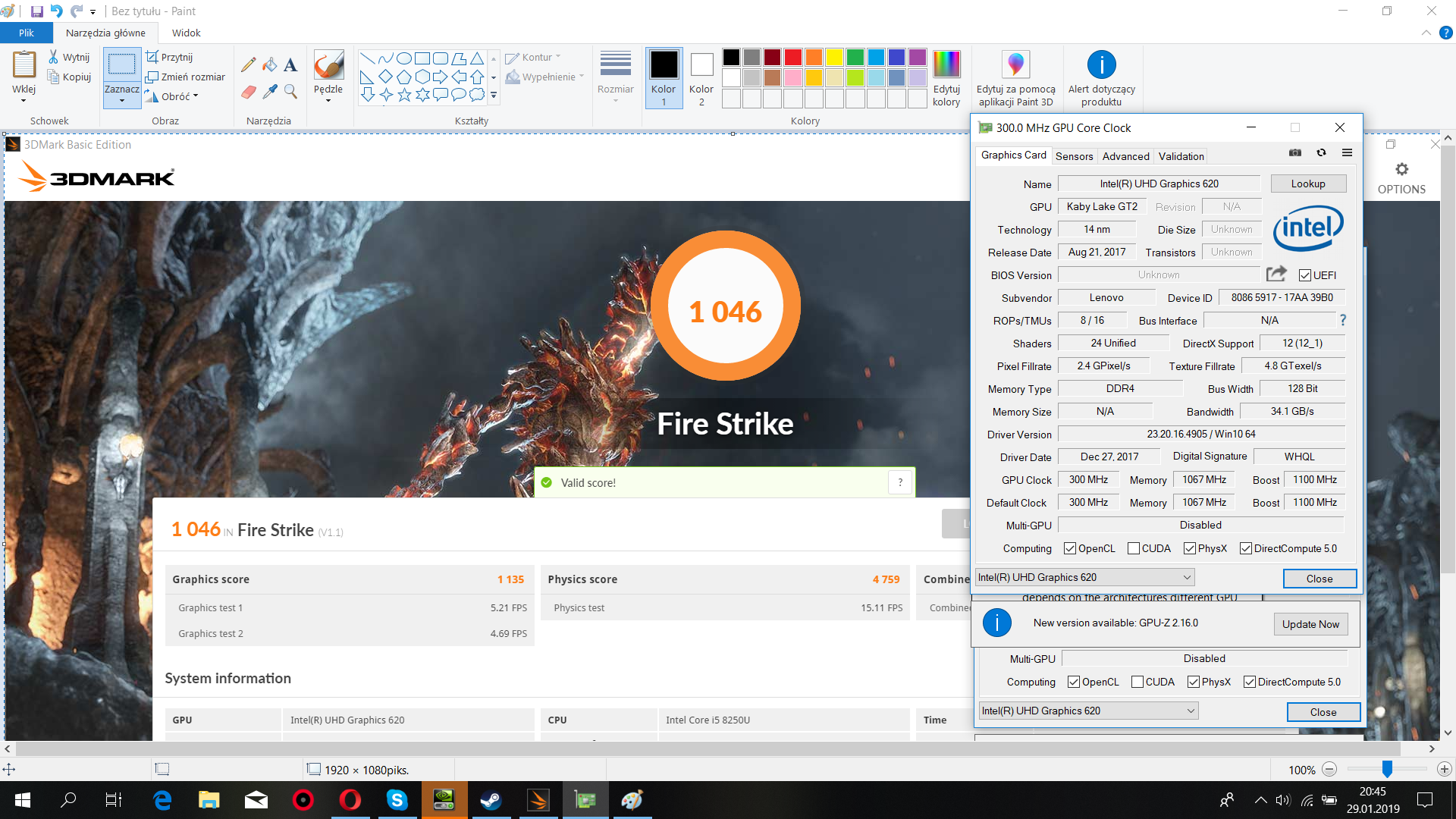The height and width of the screenshot is (819, 1456).
Task: Select the Magnifier tool
Action: pyautogui.click(x=290, y=92)
